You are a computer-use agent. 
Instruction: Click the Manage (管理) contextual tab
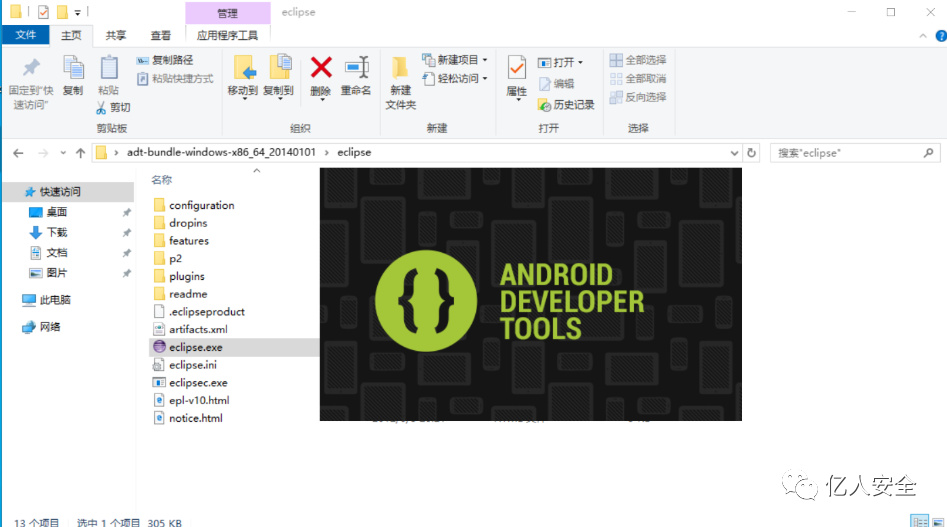(228, 13)
